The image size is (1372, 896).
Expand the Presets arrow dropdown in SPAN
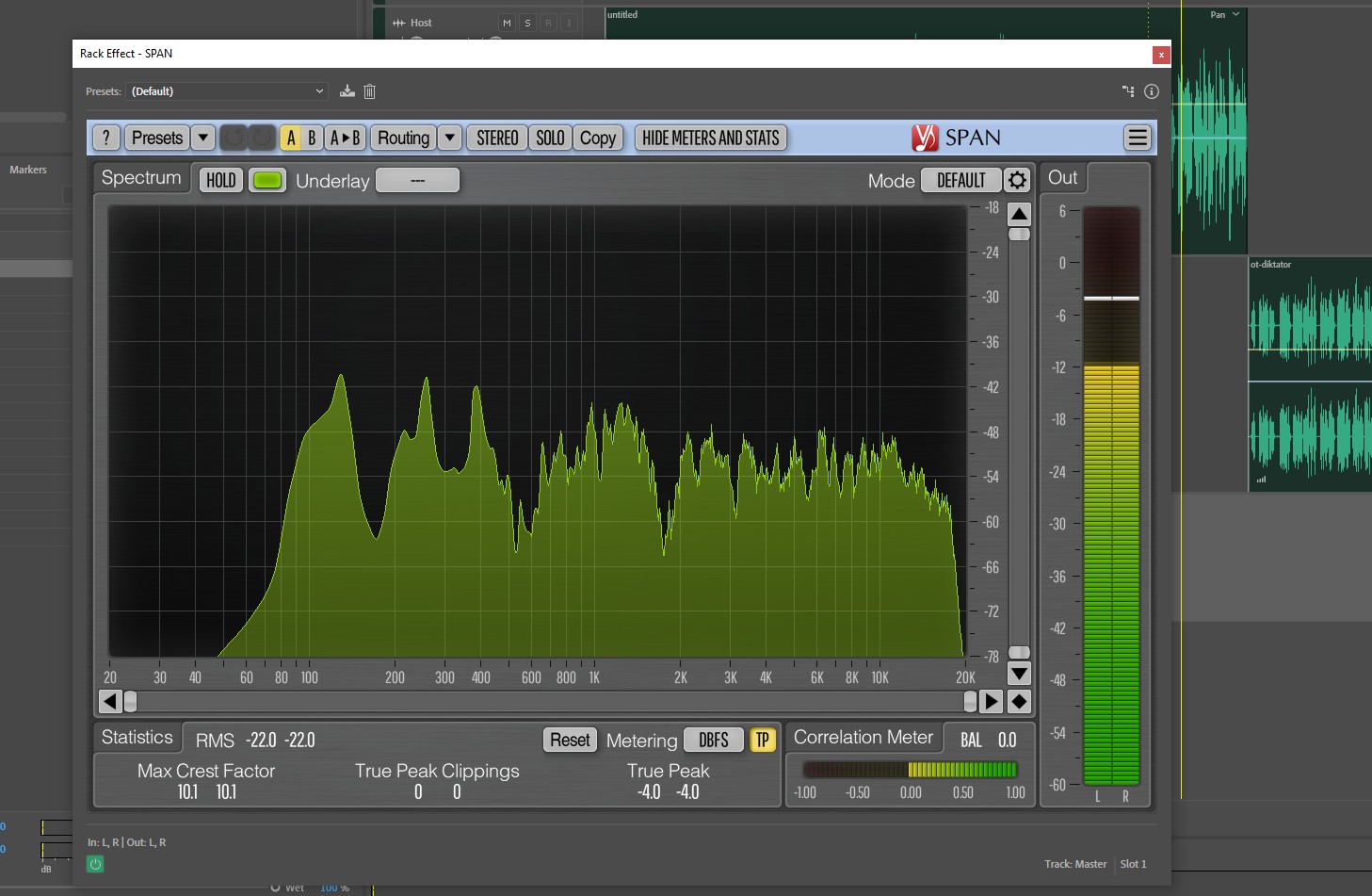point(202,138)
